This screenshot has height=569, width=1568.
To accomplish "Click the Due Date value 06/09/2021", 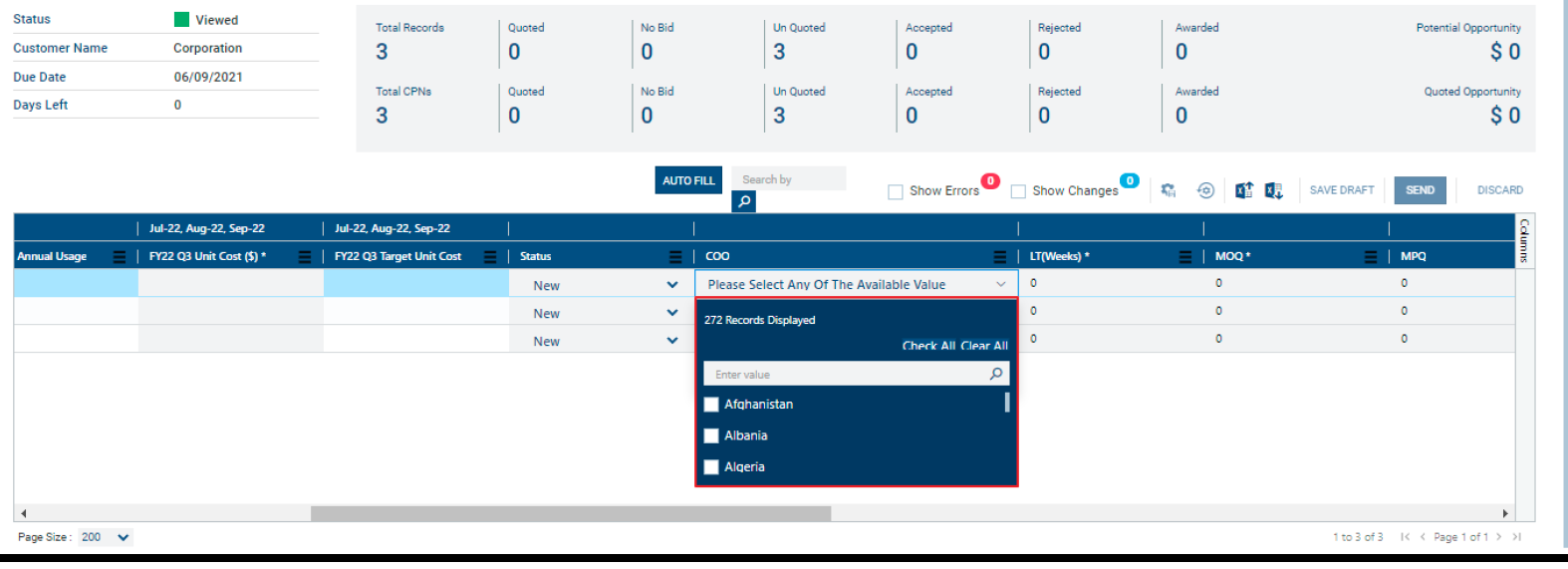I will click(208, 77).
